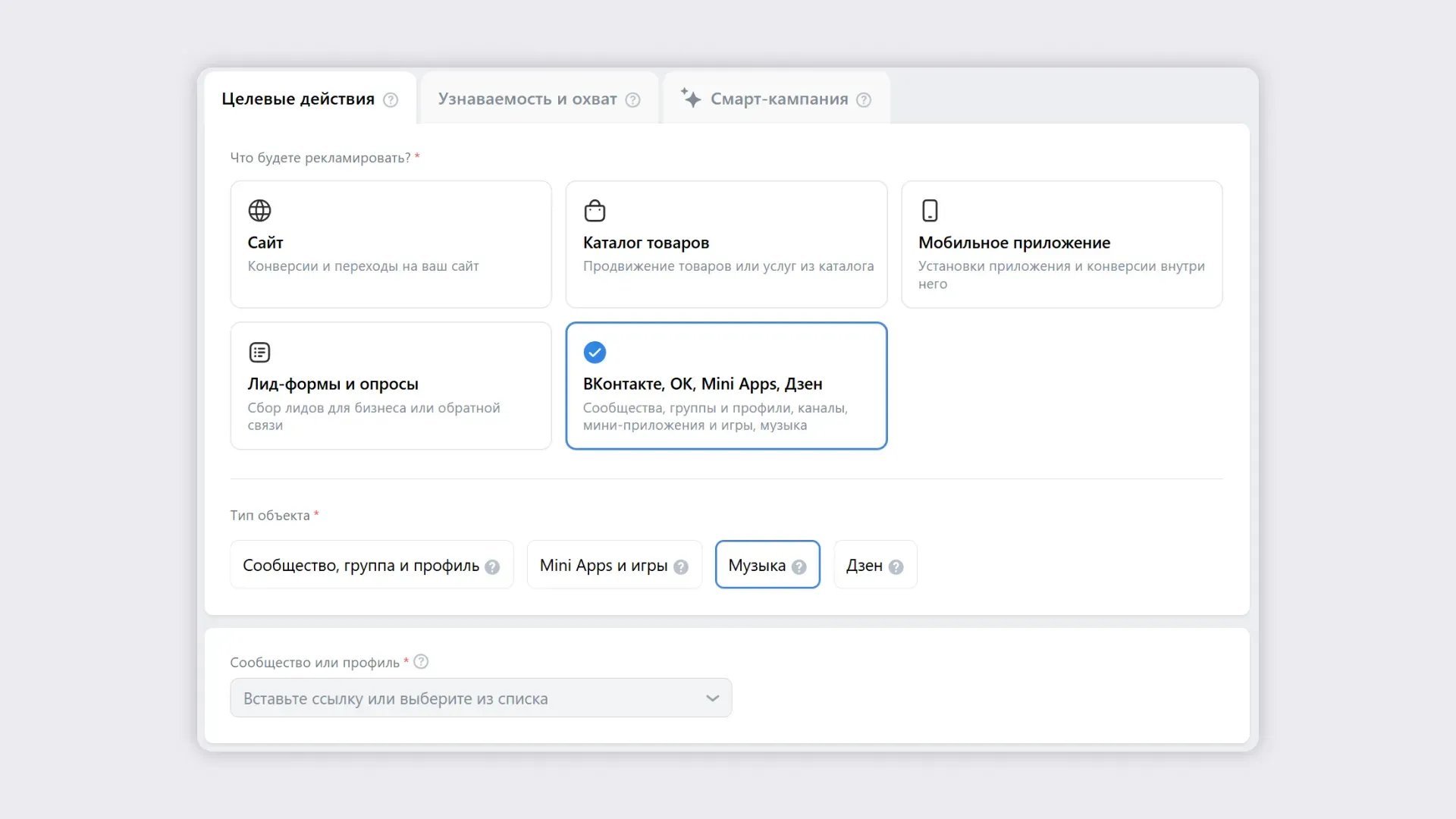Screen dimensions: 1456x819
Task: Click help icon next to Целевые действия
Action: [391, 100]
